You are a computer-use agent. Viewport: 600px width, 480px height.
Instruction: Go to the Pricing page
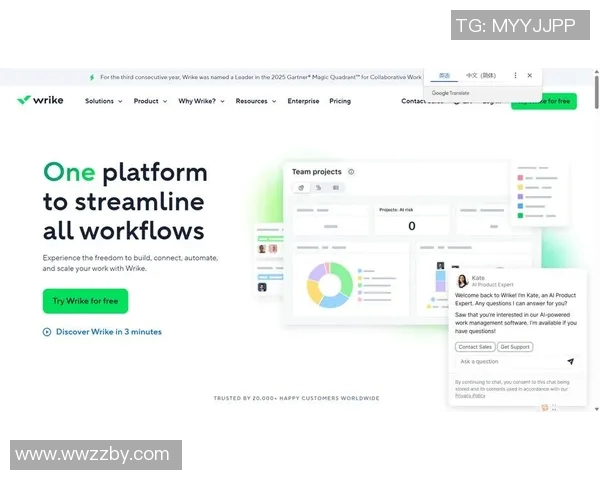coord(340,101)
